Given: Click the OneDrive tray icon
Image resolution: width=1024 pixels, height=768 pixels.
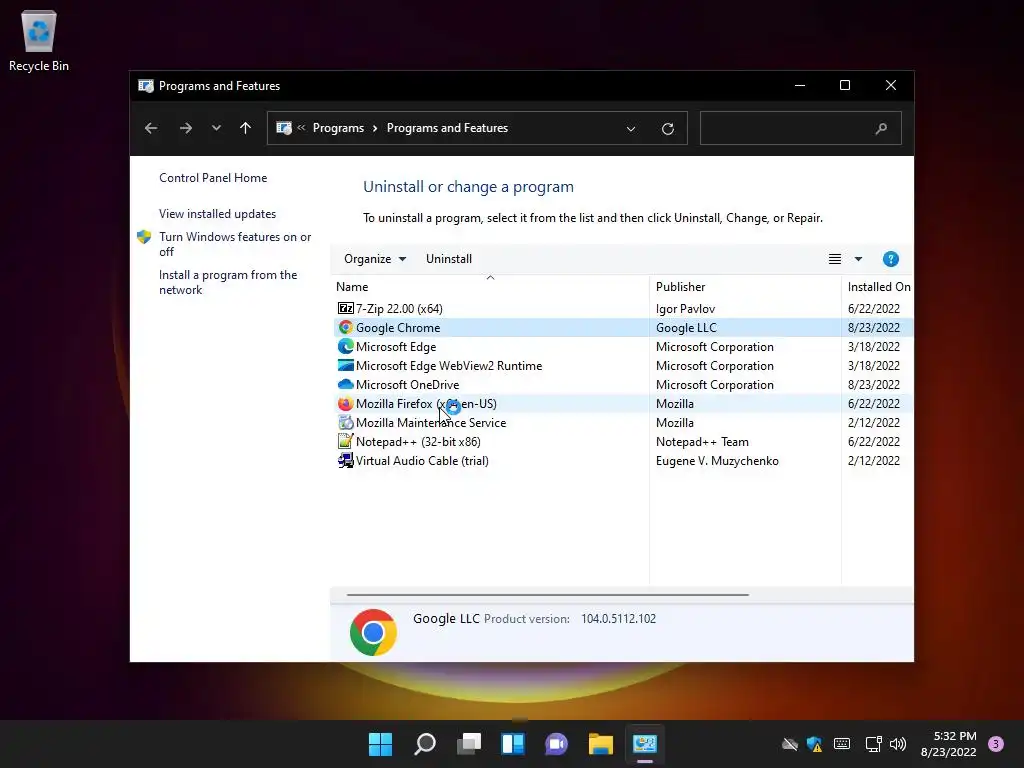Looking at the screenshot, I should pos(790,744).
